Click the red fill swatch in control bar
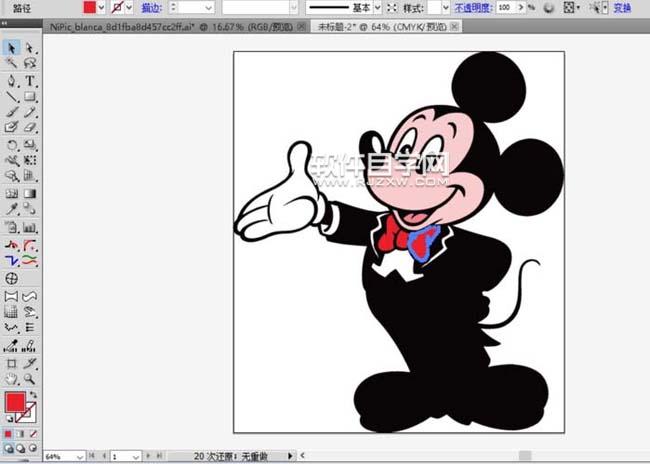This screenshot has height=464, width=650. (90, 7)
